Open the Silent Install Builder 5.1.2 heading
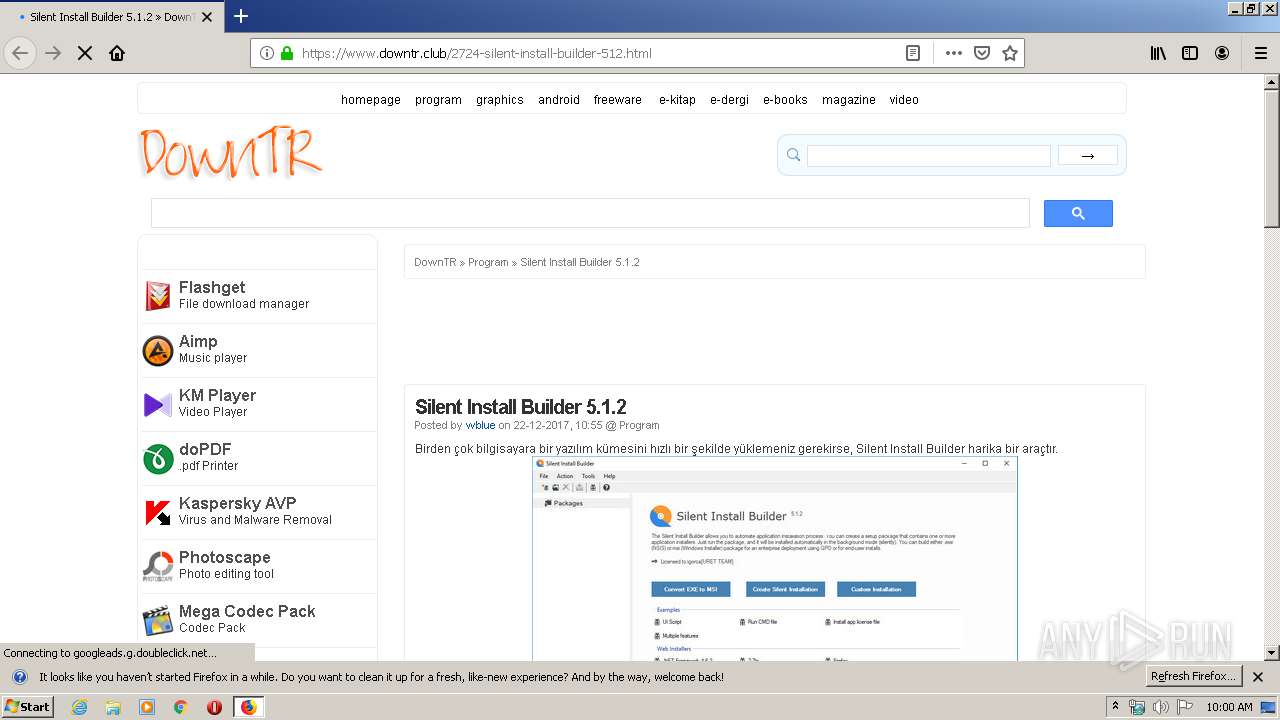The height and width of the screenshot is (720, 1280). (521, 406)
